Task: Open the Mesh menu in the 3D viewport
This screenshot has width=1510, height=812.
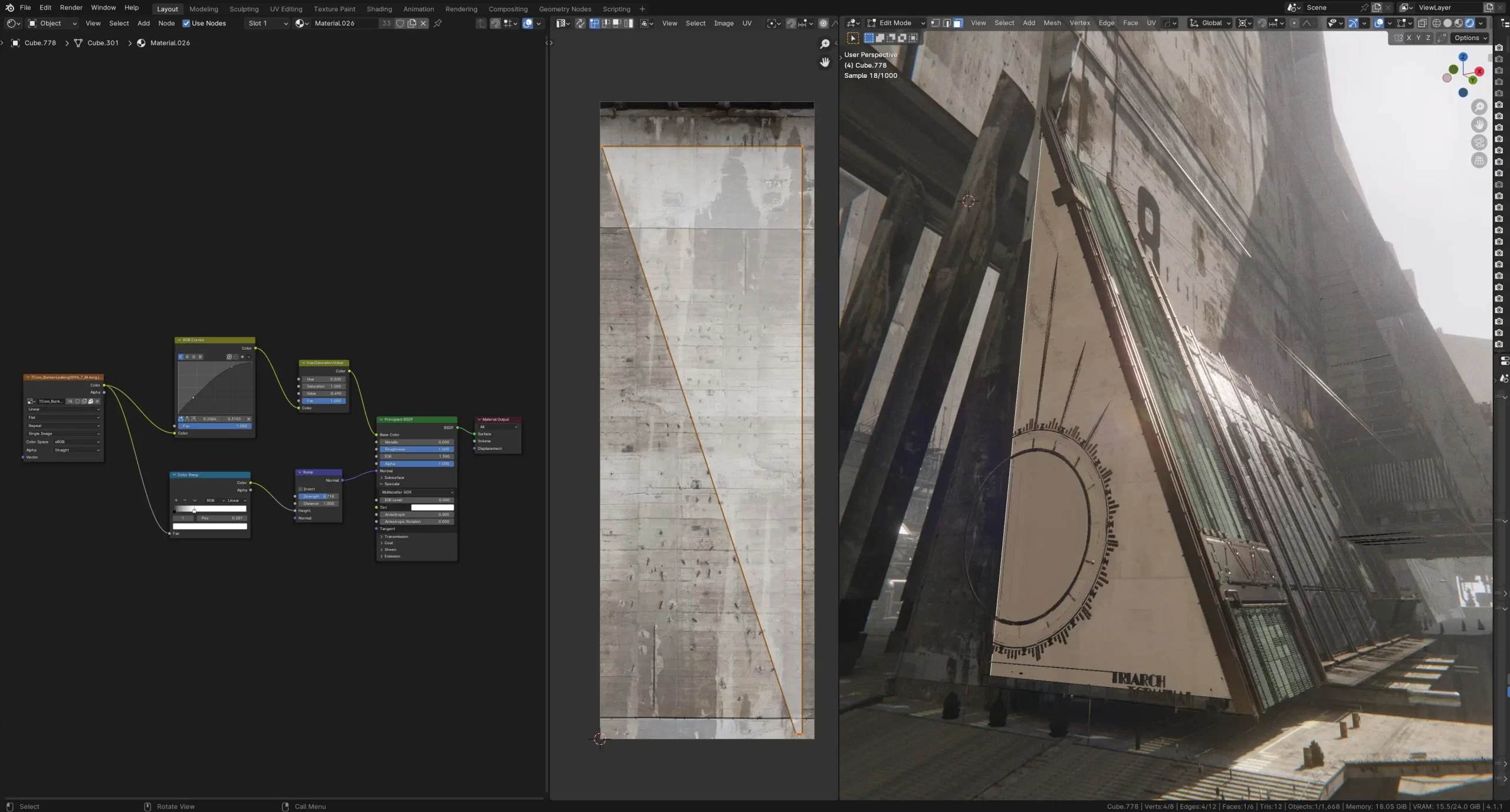Action: coord(1052,23)
